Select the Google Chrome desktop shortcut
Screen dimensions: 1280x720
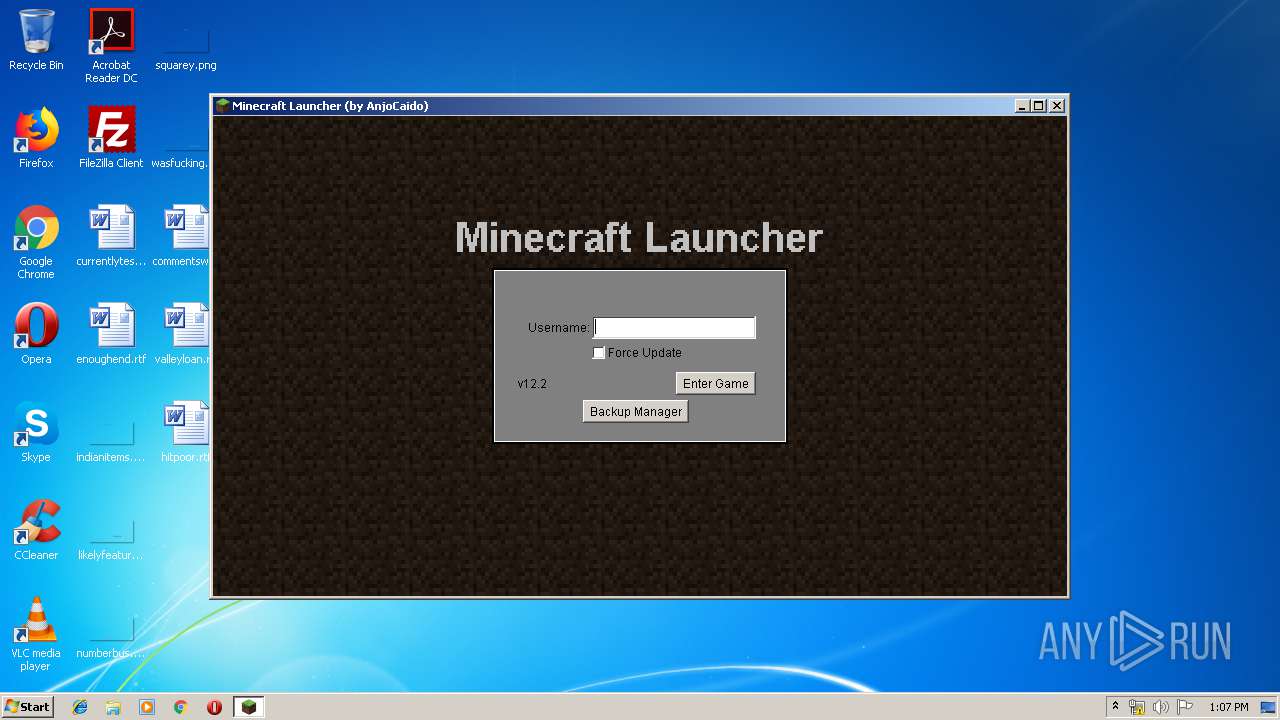pos(36,242)
